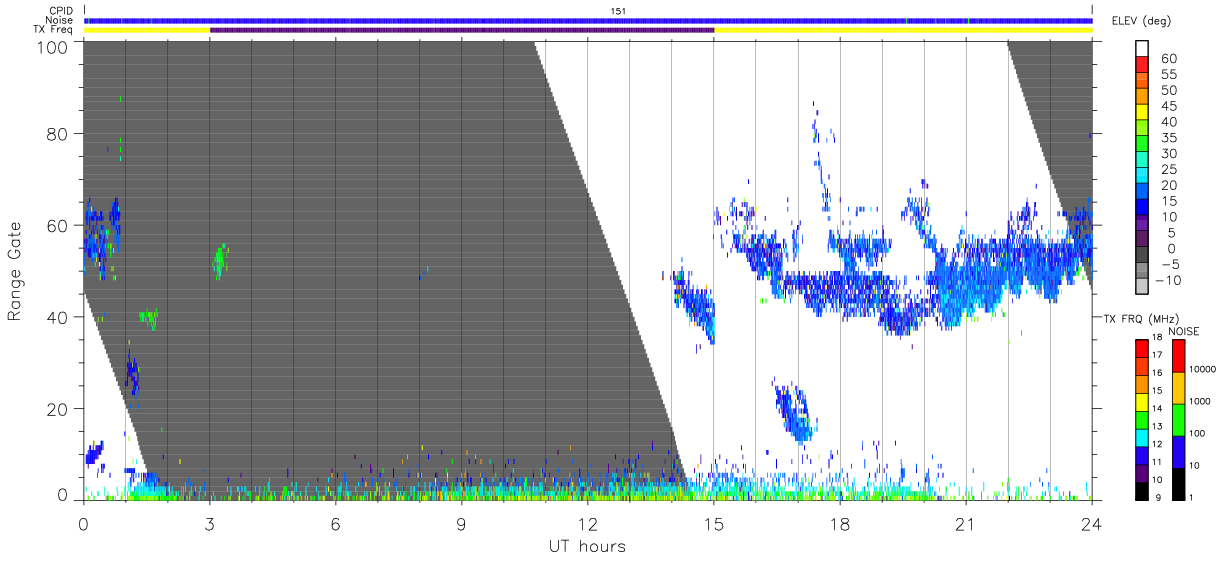Pick the red top swatch of NOISE colorbar
Image resolution: width=1228 pixels, height=567 pixels.
click(1177, 356)
